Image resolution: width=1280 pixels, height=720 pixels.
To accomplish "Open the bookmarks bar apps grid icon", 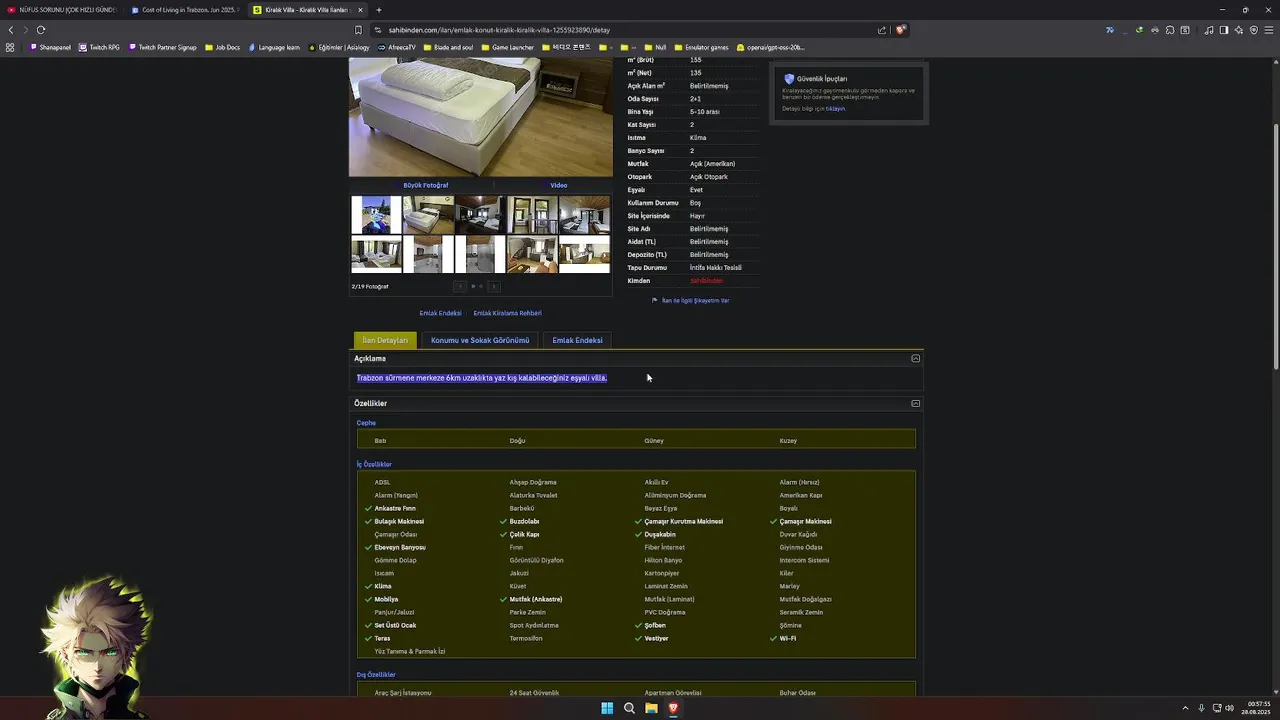I will click(10, 47).
